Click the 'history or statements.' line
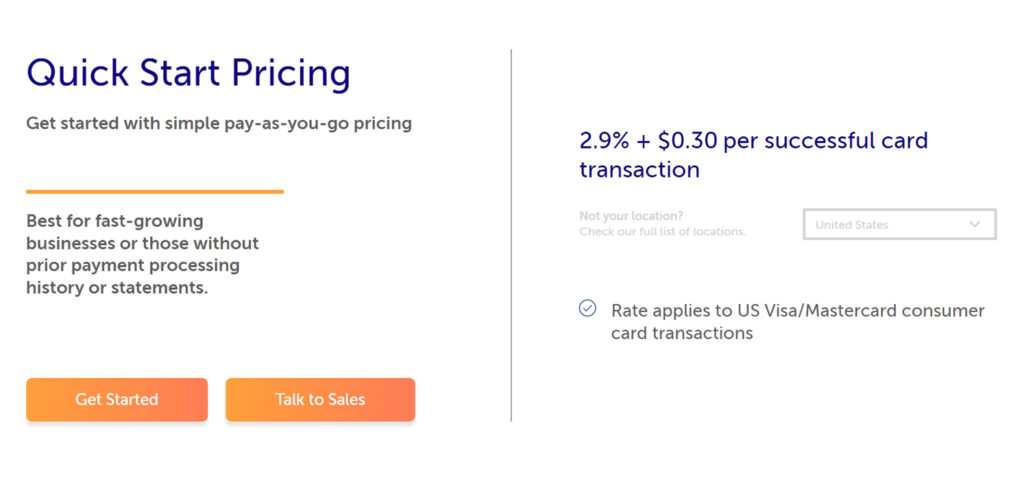The image size is (1024, 483). tap(117, 288)
